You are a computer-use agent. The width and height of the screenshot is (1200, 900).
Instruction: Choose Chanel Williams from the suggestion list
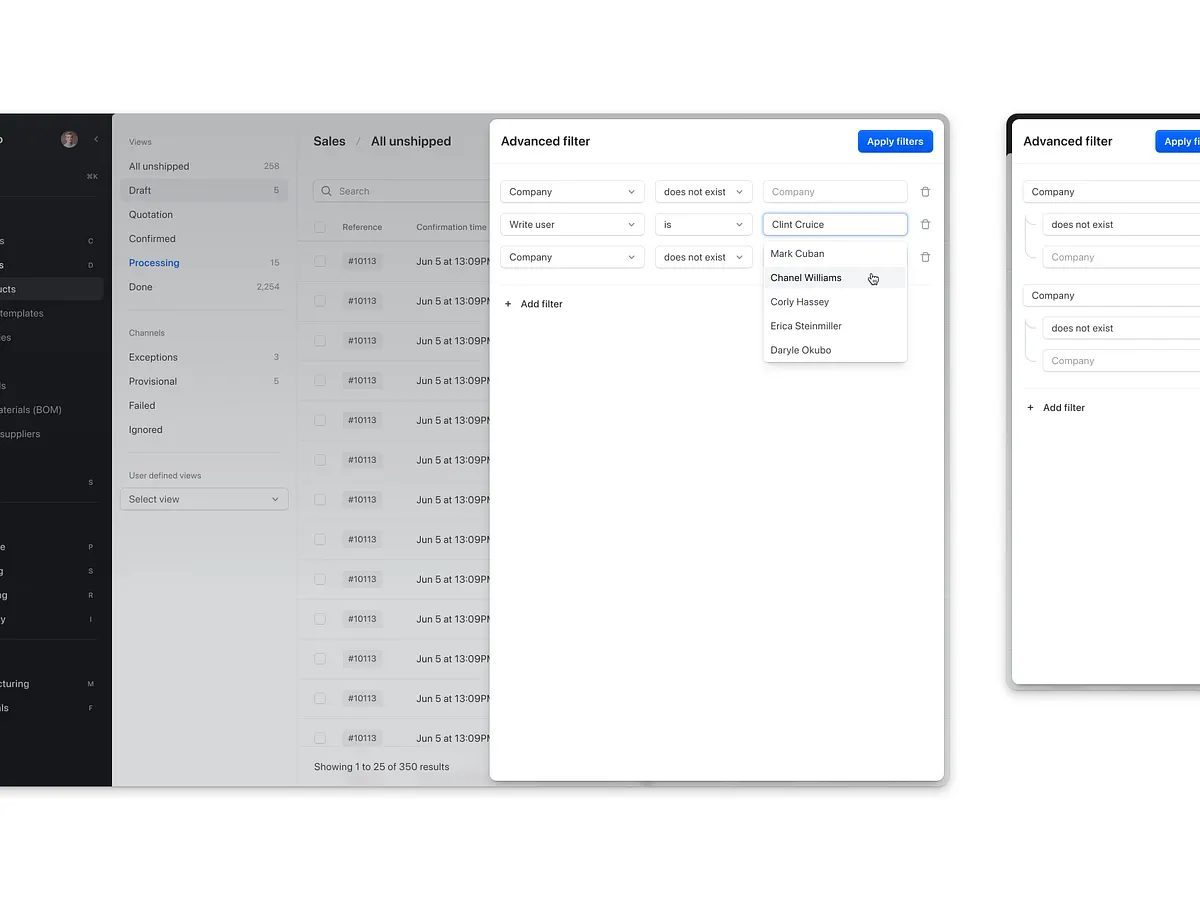835,278
